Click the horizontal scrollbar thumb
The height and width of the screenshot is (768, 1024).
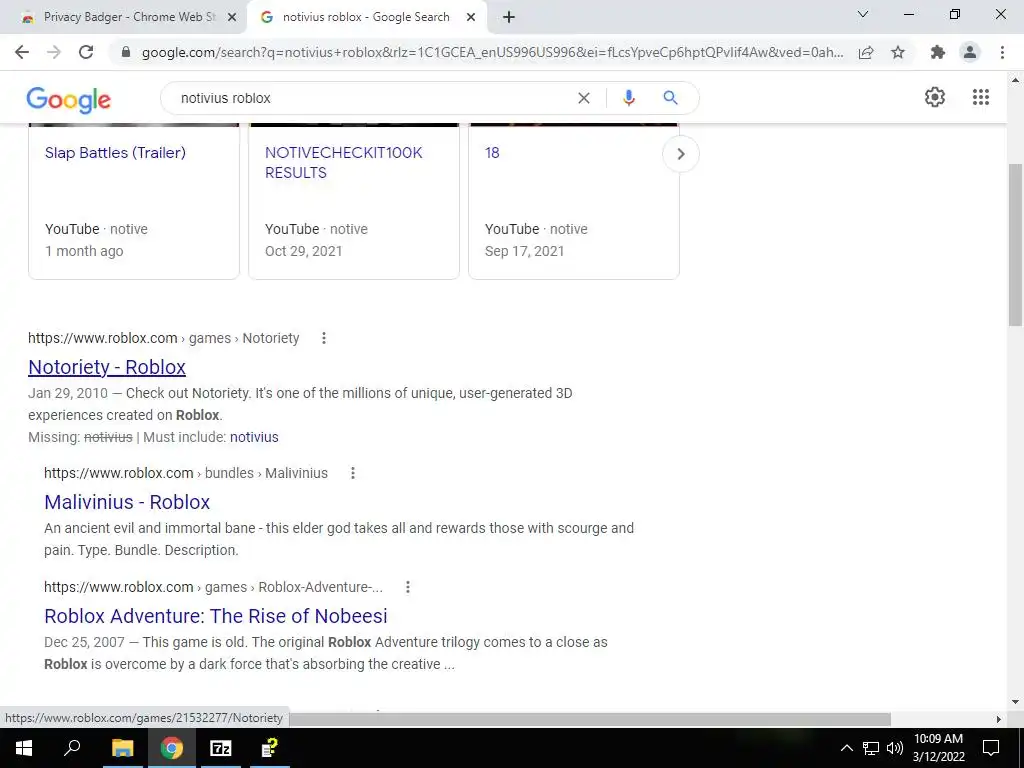coord(590,719)
